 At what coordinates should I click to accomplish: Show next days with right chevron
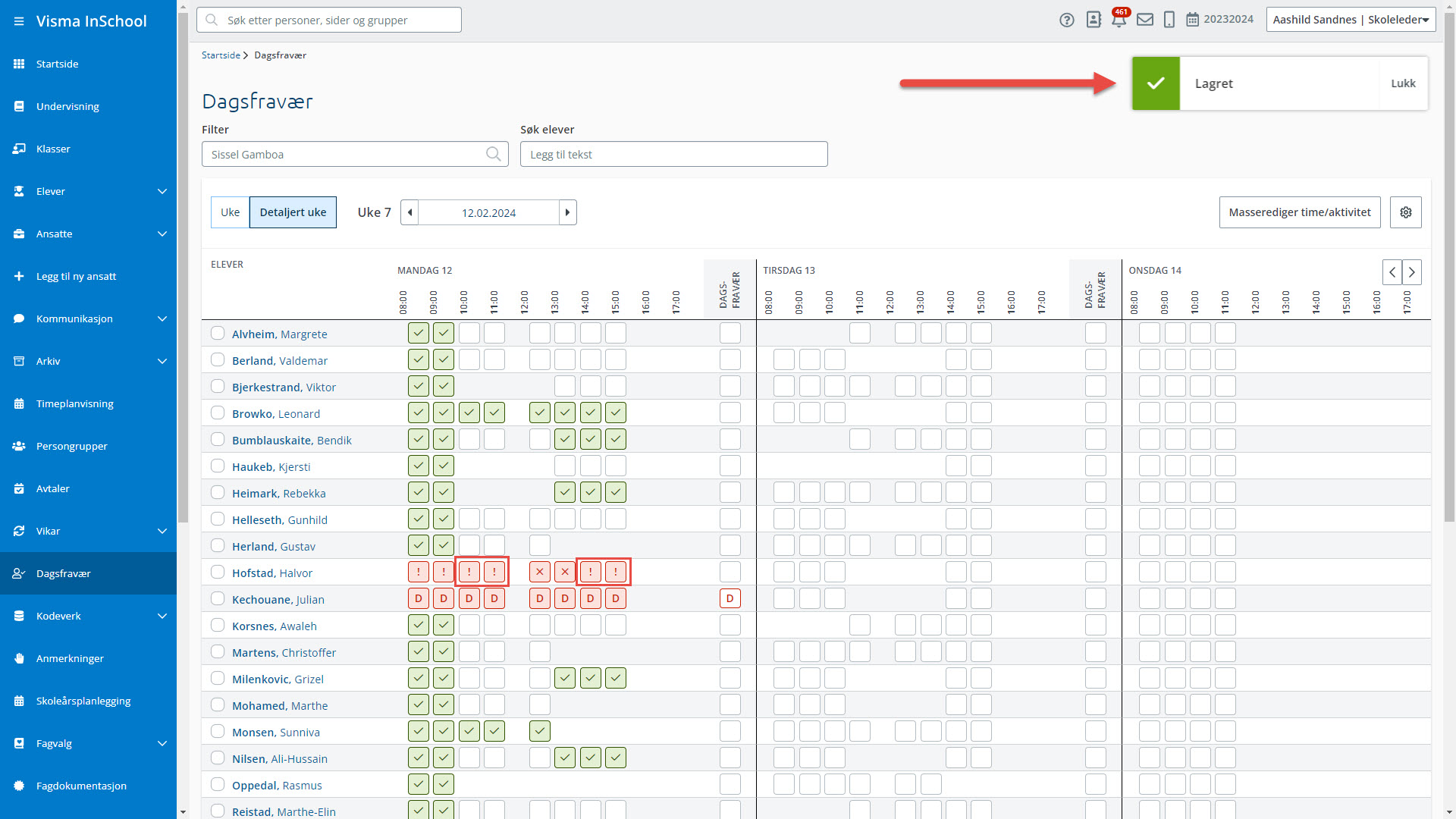click(1412, 272)
